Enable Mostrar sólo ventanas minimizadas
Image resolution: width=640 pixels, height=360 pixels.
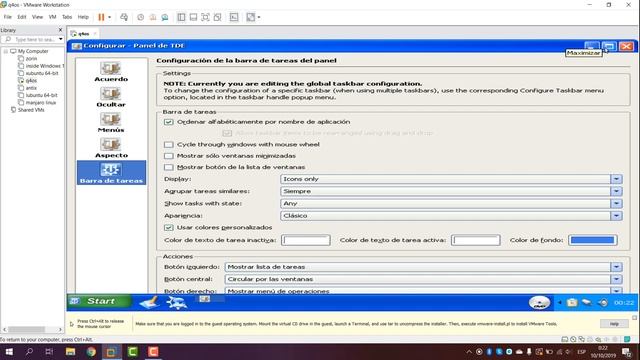[x=169, y=156]
